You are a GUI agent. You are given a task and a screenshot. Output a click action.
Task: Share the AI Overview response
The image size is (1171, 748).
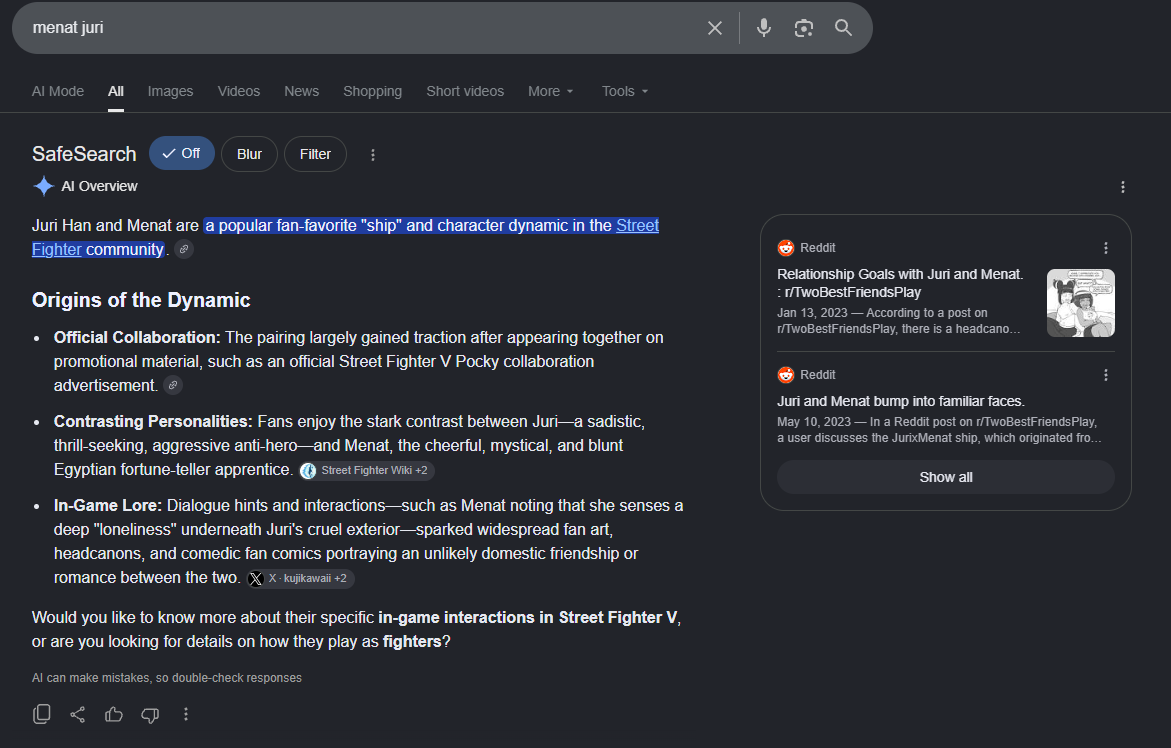pyautogui.click(x=78, y=714)
